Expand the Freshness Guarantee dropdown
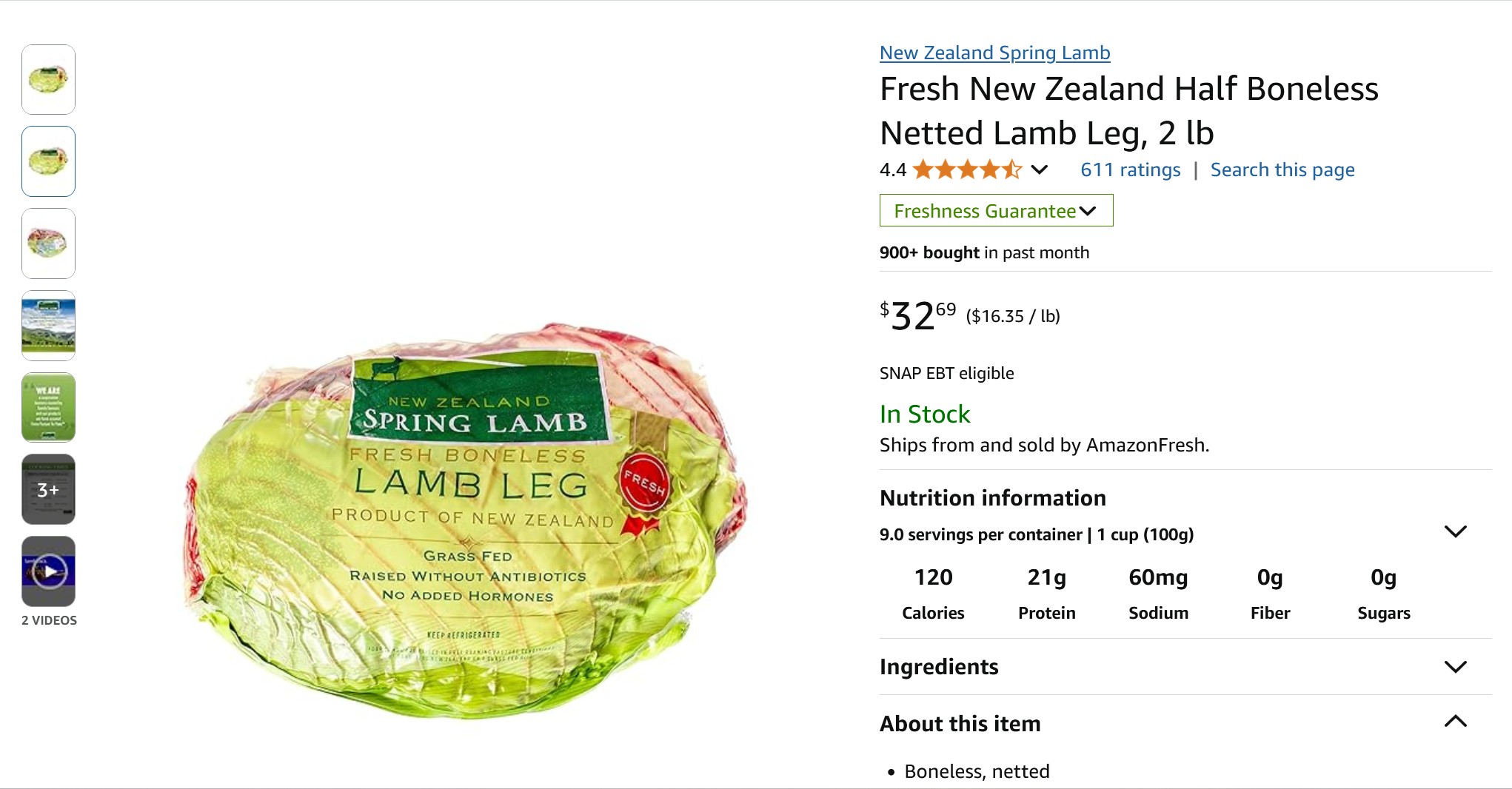 (996, 210)
